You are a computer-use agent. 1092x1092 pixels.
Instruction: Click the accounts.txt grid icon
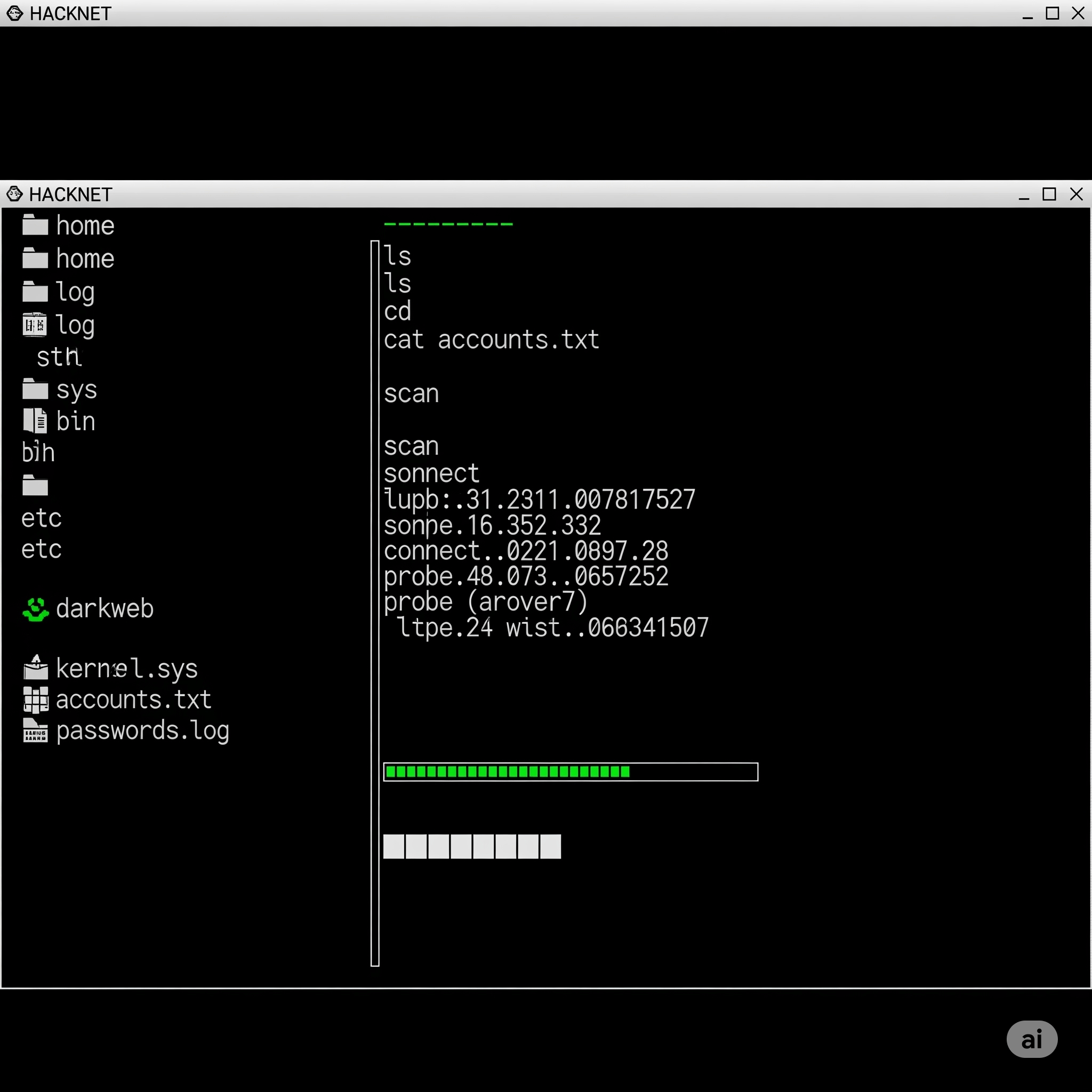pos(36,700)
